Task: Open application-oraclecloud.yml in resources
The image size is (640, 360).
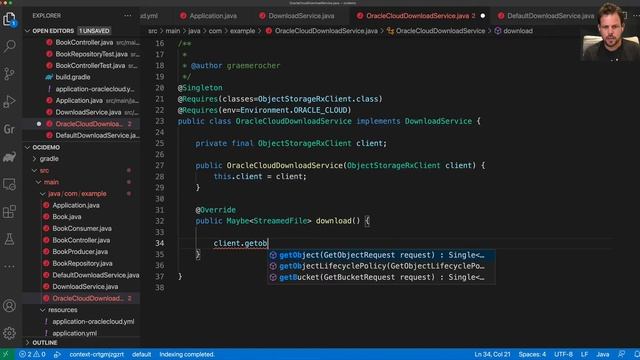Action: tap(93, 322)
